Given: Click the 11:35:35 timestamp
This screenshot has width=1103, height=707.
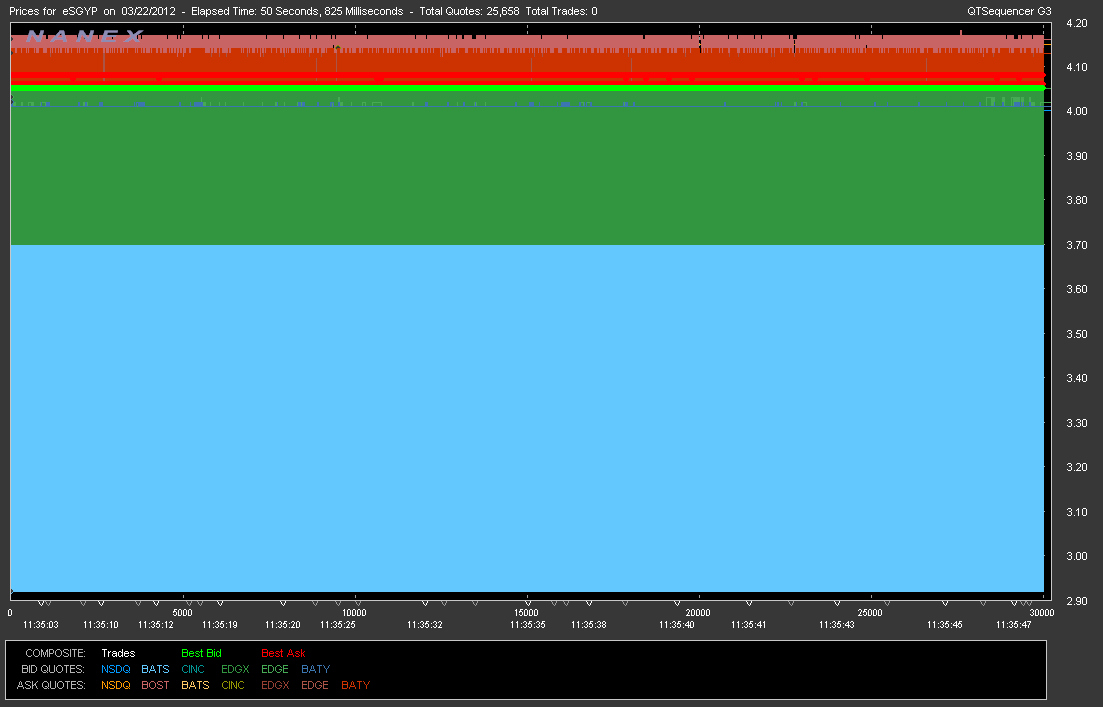Looking at the screenshot, I should click(528, 625).
